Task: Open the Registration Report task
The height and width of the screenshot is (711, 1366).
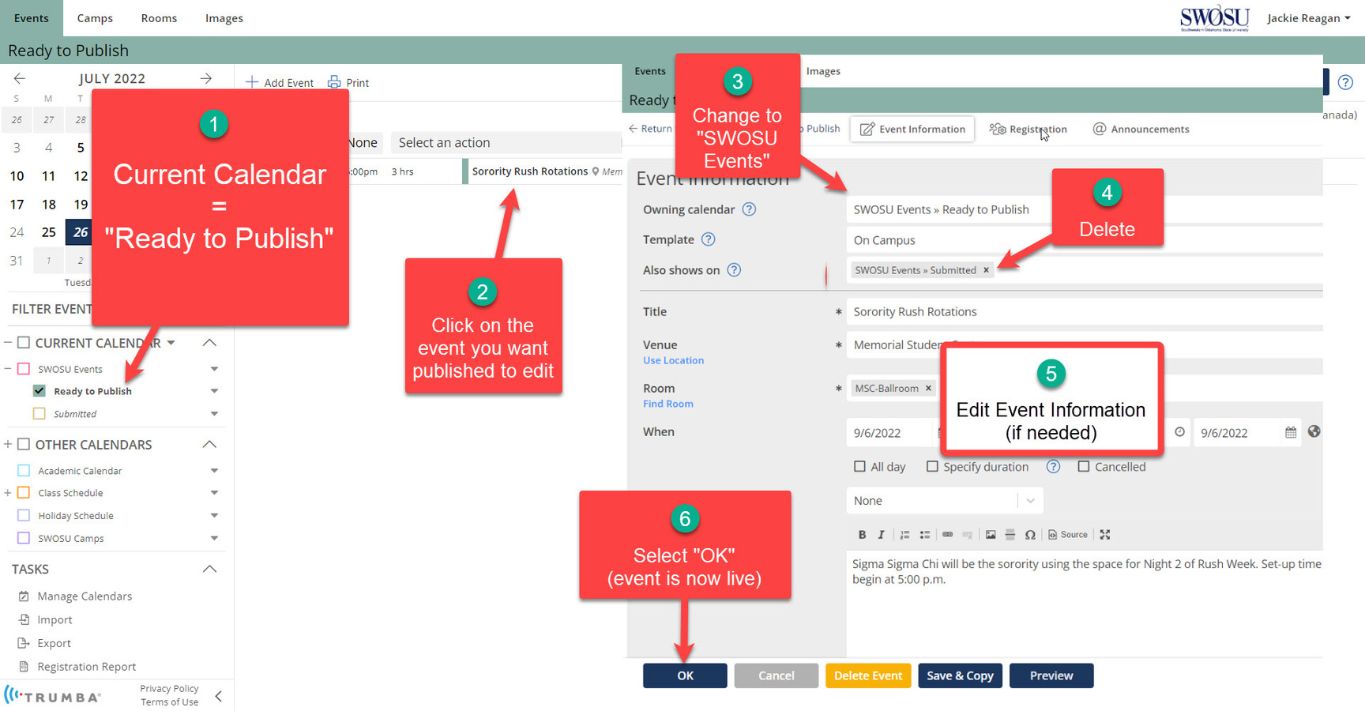Action: pyautogui.click(x=87, y=667)
